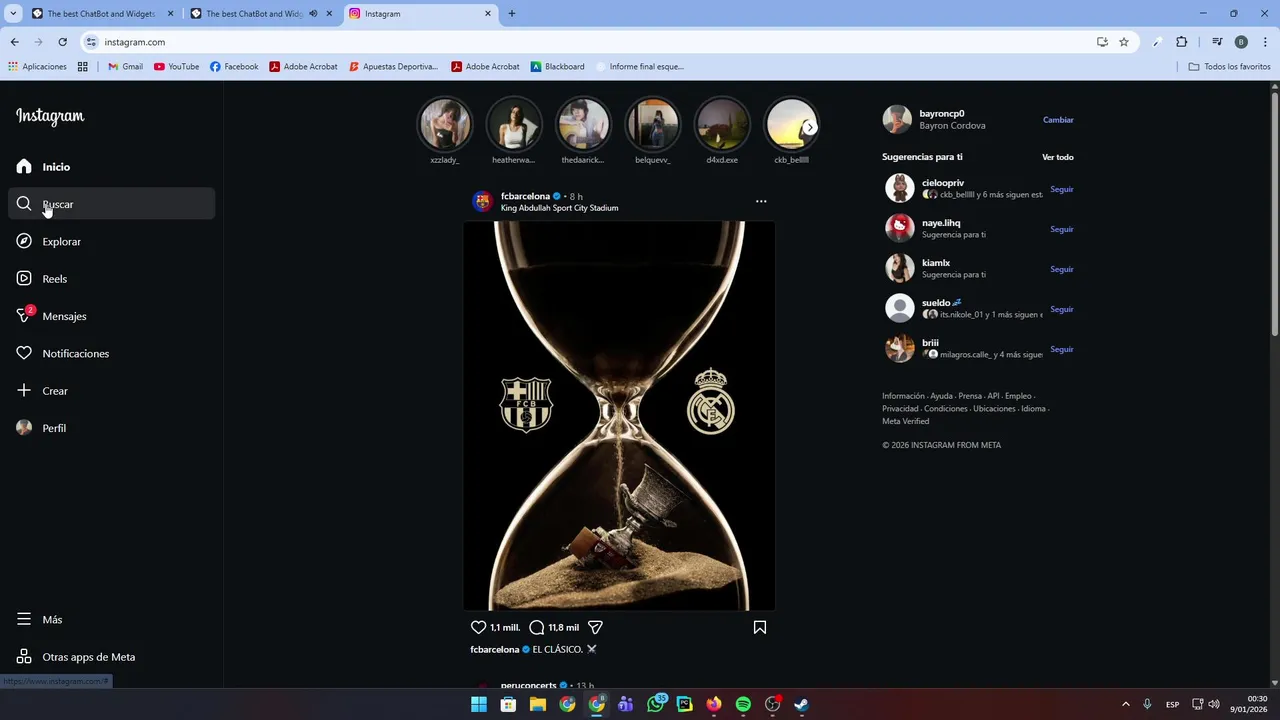Click the Crear plus icon
The image size is (1280, 720).
click(24, 390)
